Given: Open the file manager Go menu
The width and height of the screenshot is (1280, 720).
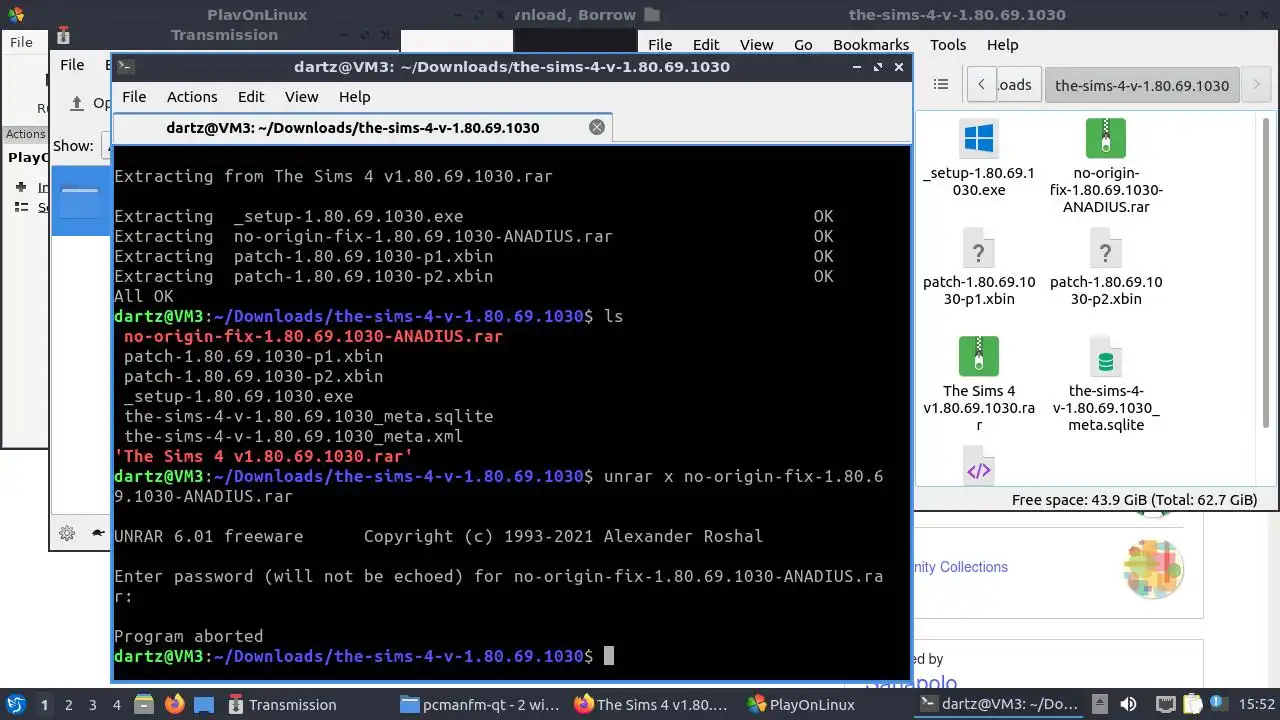Looking at the screenshot, I should (803, 45).
